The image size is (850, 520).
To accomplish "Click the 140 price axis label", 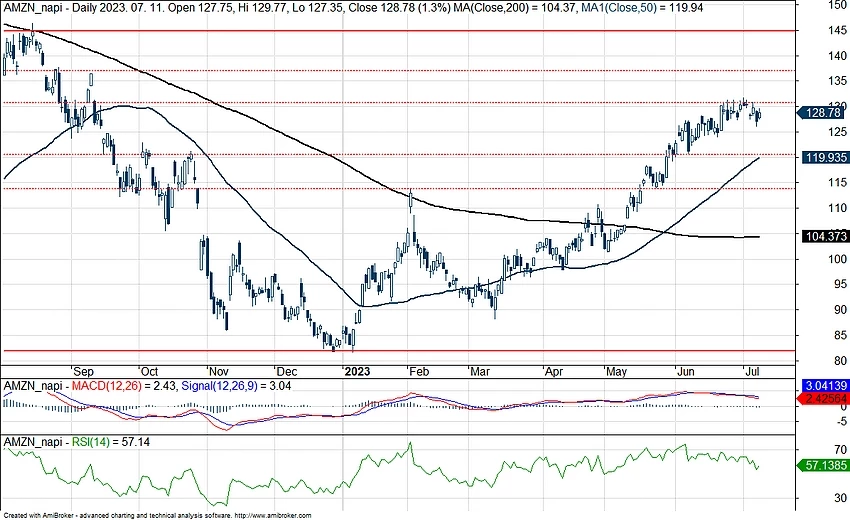I will pyautogui.click(x=838, y=56).
